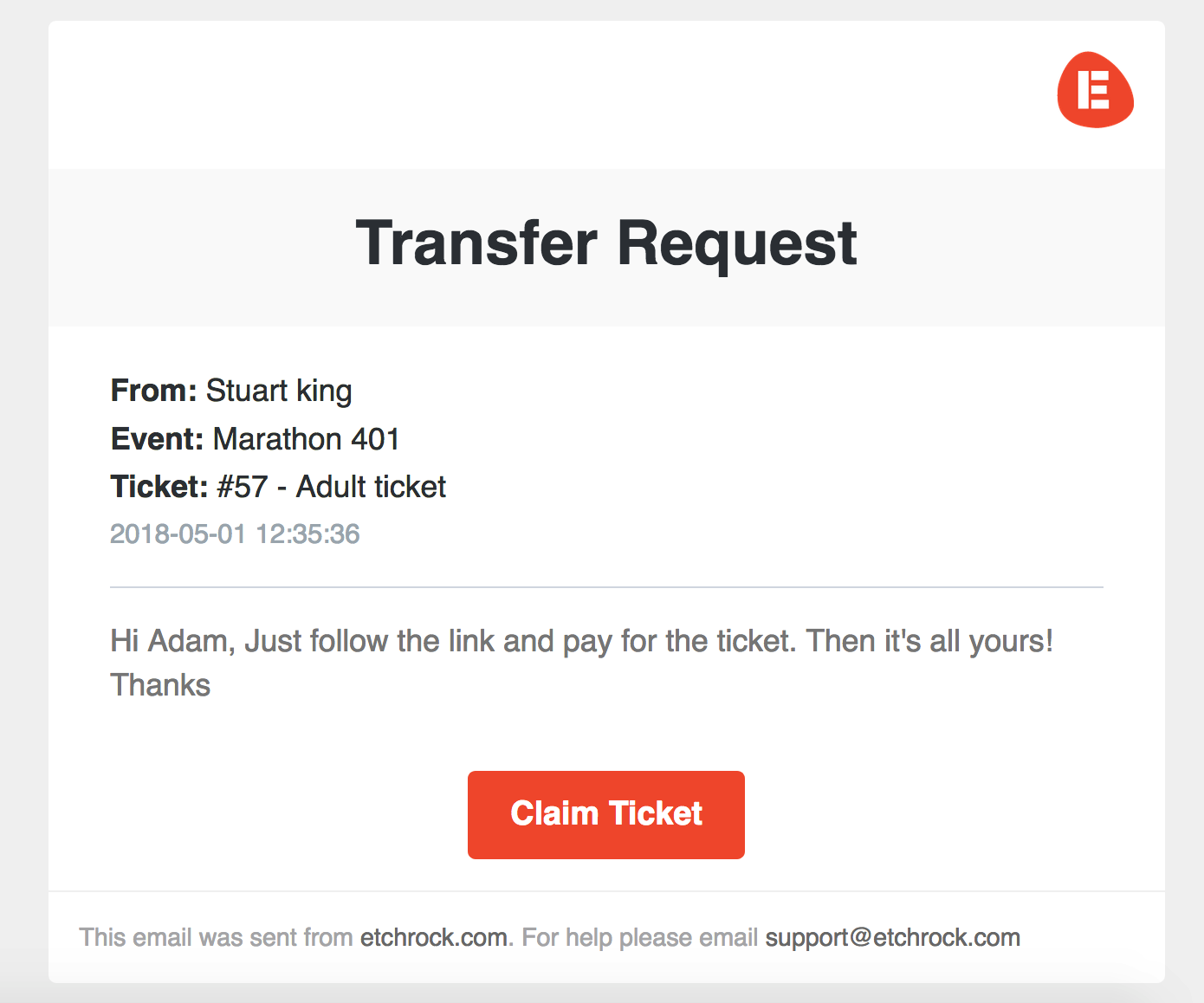The image size is (1204, 1003).
Task: Click the horizontal divider line
Action: [x=606, y=587]
